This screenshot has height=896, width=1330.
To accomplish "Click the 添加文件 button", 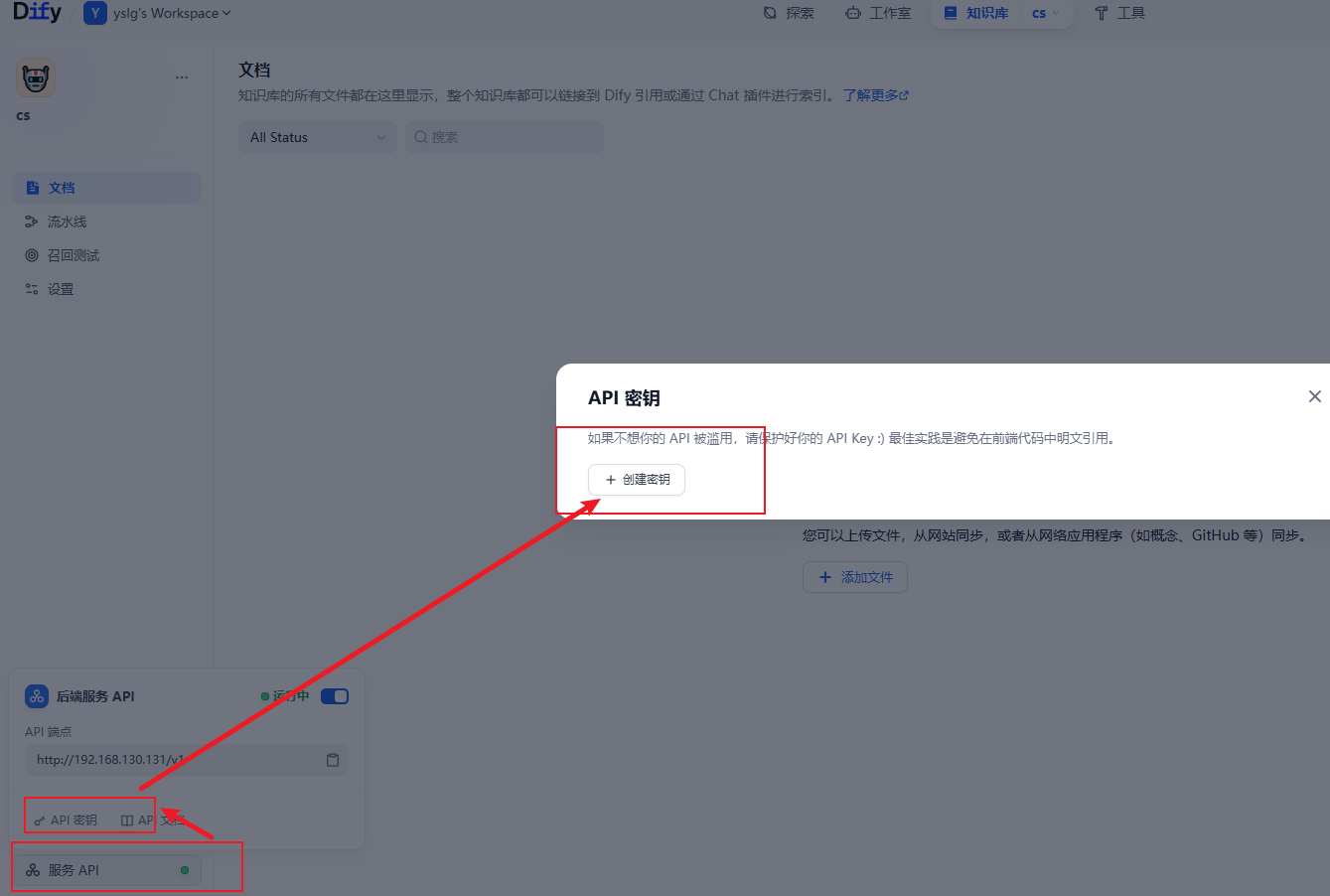I will pos(854,577).
